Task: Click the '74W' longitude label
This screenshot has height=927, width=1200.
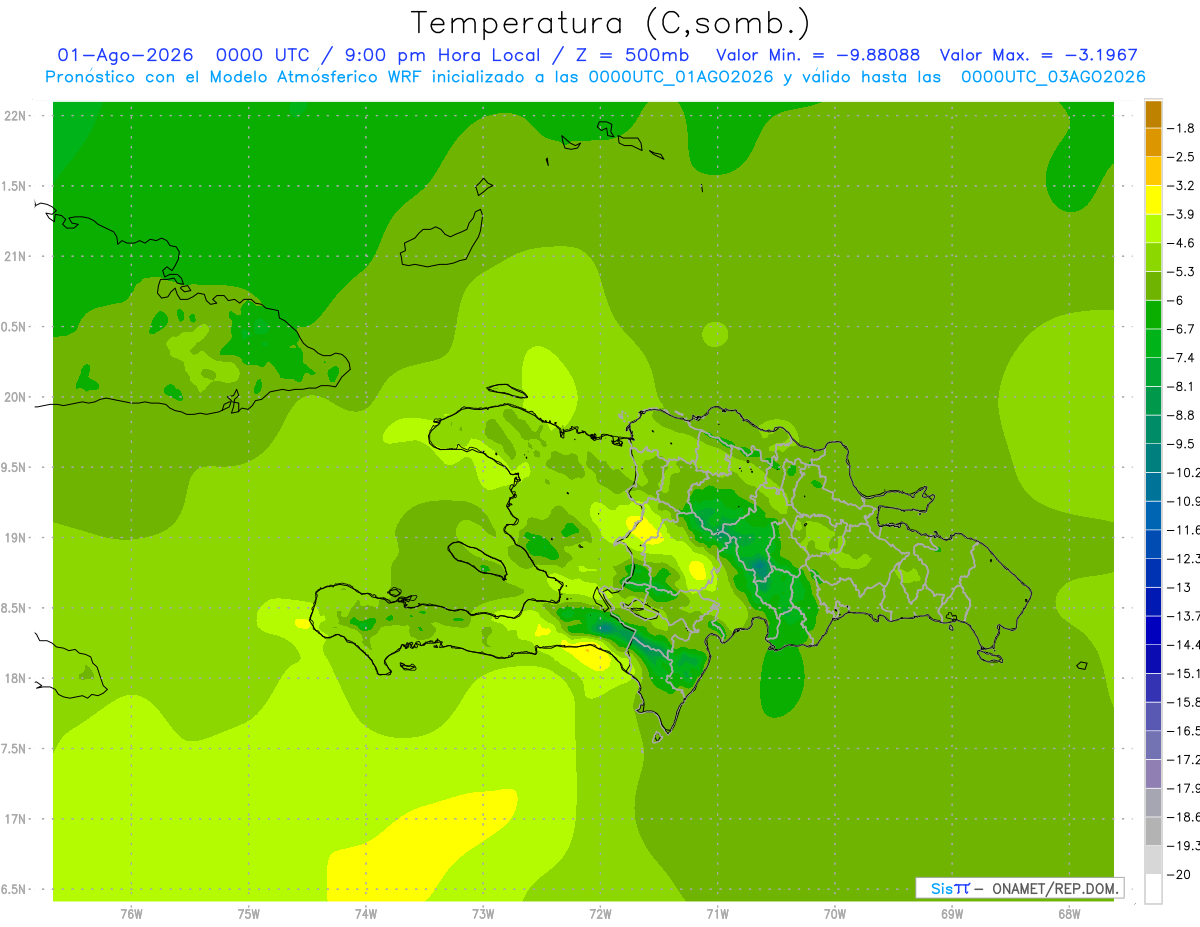Action: click(366, 914)
